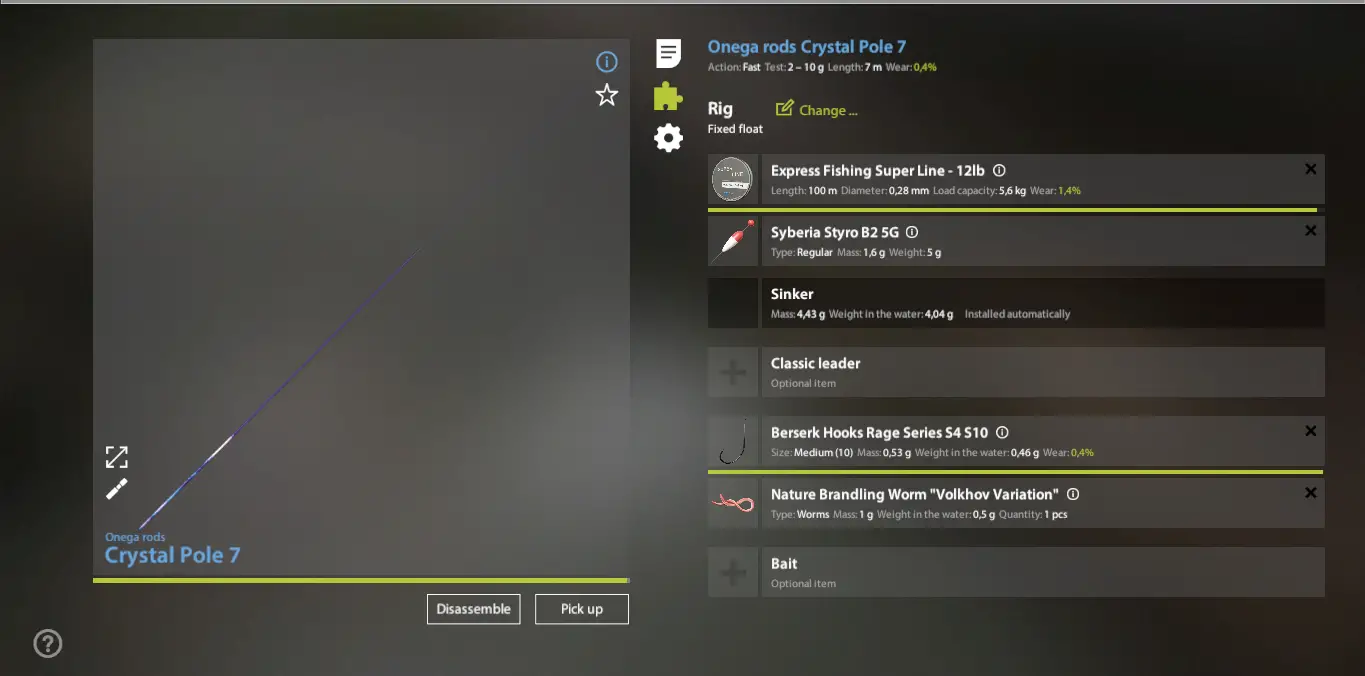1365x676 pixels.
Task: Click the green wear bar under preview
Action: 361,580
